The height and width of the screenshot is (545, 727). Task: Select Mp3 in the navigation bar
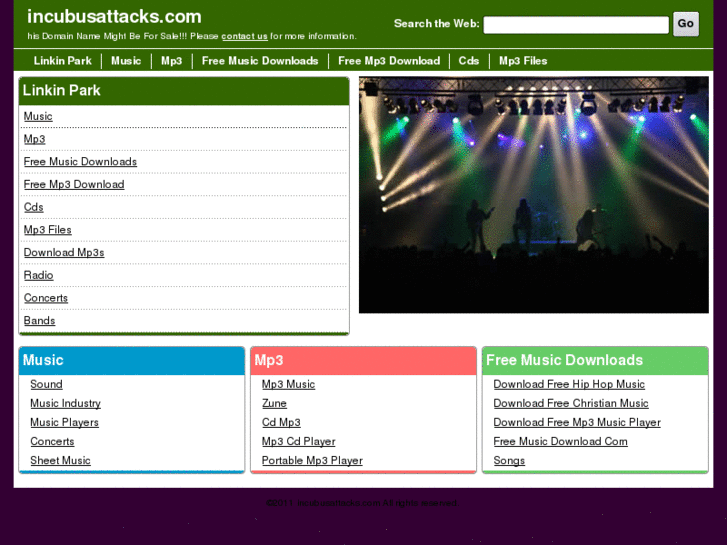172,61
